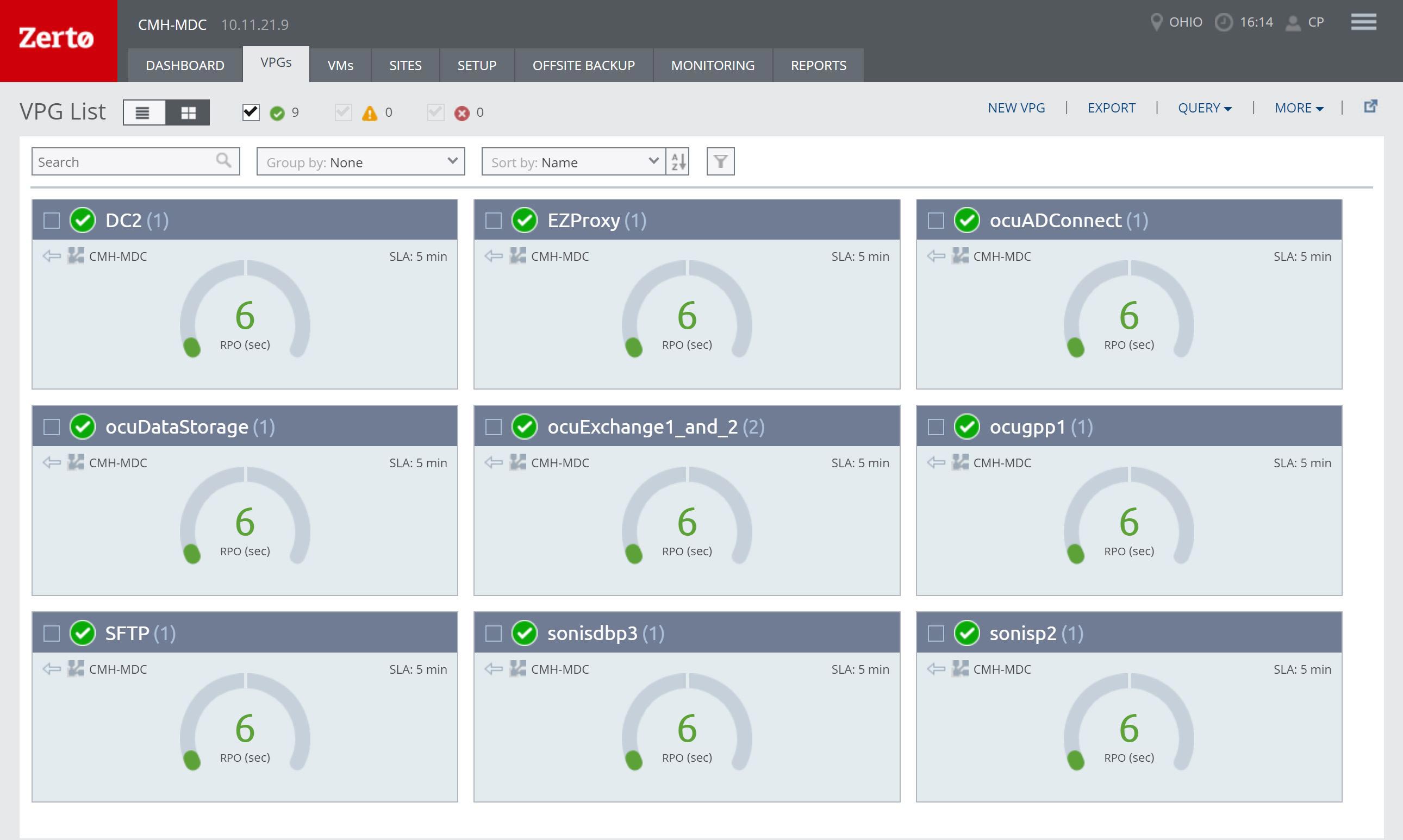This screenshot has width=1403, height=840.
Task: Click the ocuExchange1_and_2 RPO gauge
Action: (x=687, y=516)
